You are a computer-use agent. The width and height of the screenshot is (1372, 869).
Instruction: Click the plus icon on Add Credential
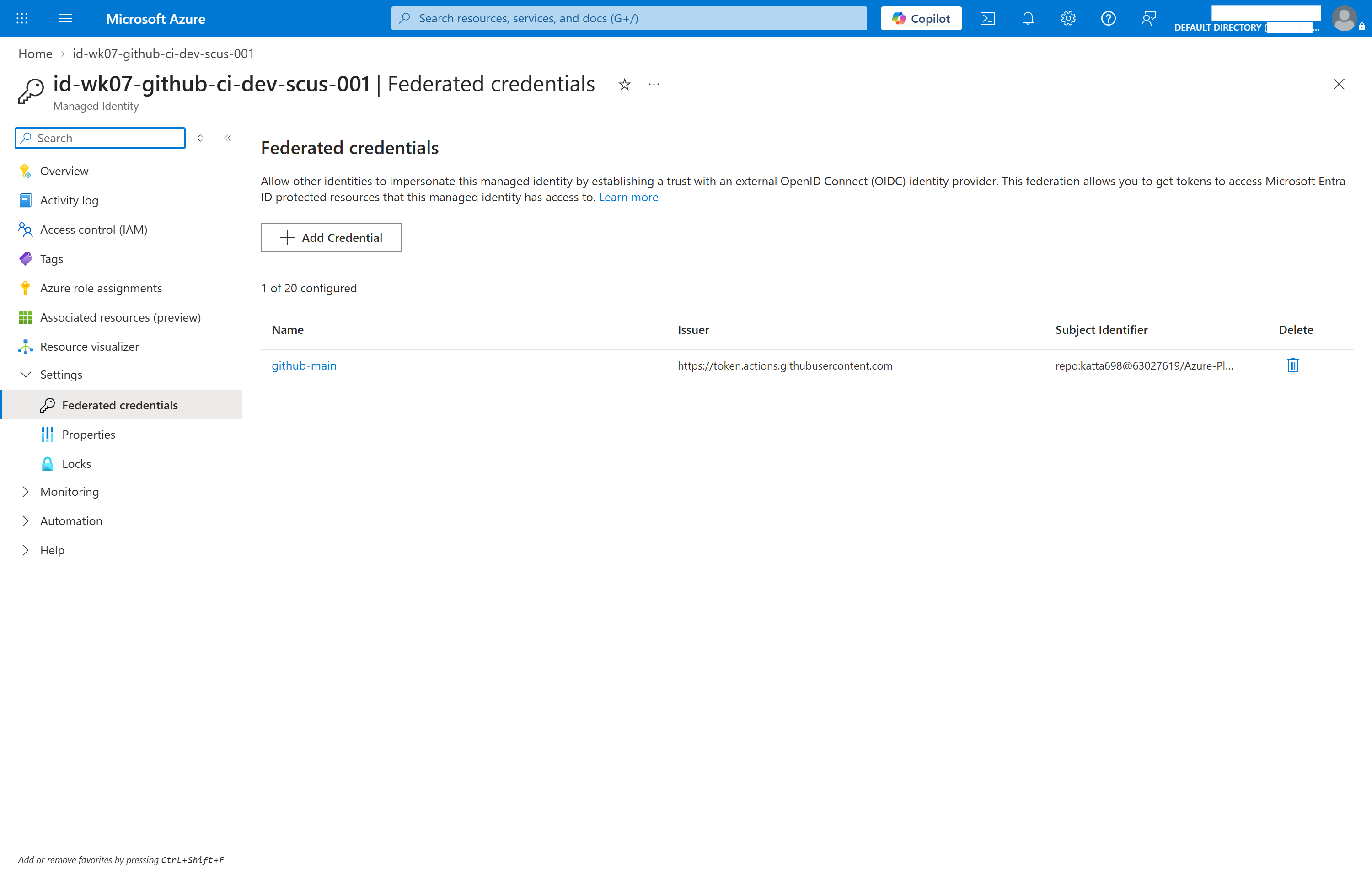[x=287, y=238]
